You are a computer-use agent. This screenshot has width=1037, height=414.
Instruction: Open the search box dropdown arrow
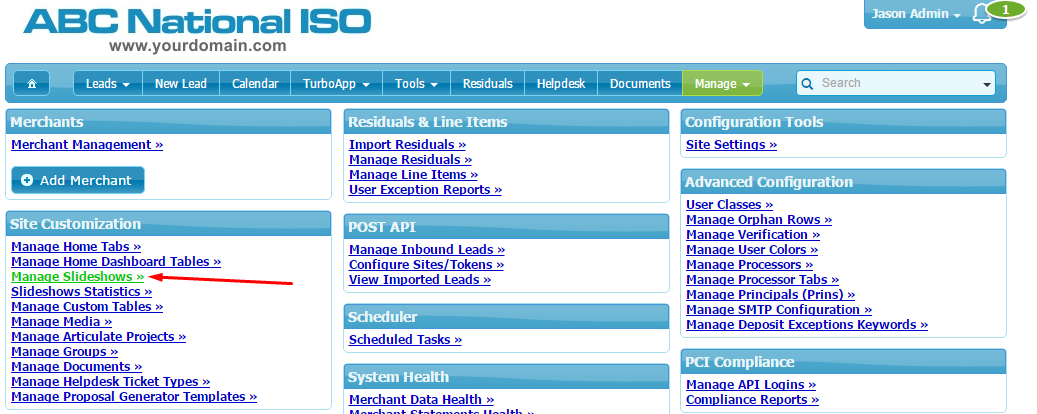(986, 84)
